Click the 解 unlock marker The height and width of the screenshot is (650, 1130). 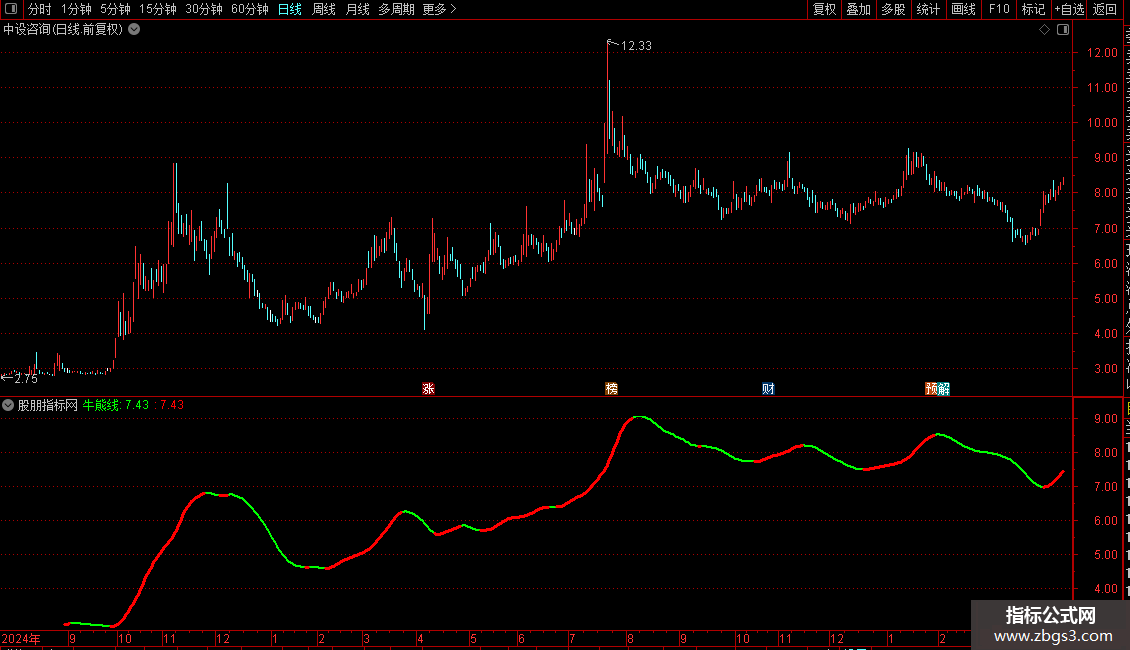944,388
